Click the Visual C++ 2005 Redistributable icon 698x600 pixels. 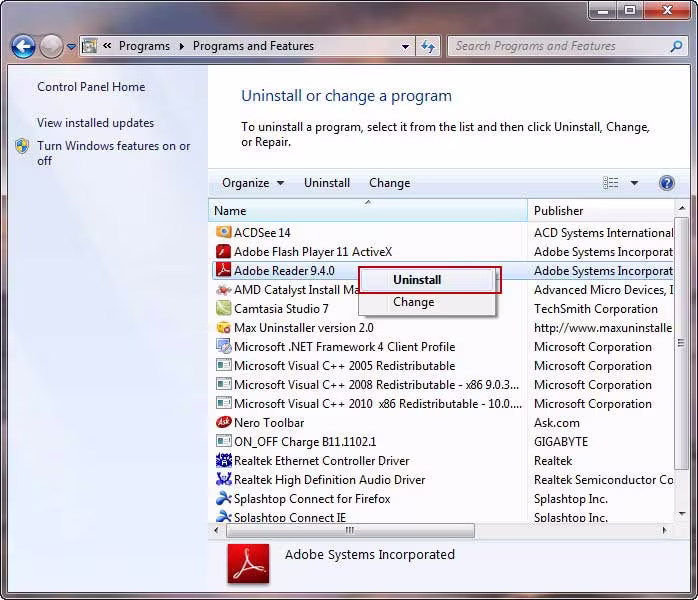coord(223,365)
